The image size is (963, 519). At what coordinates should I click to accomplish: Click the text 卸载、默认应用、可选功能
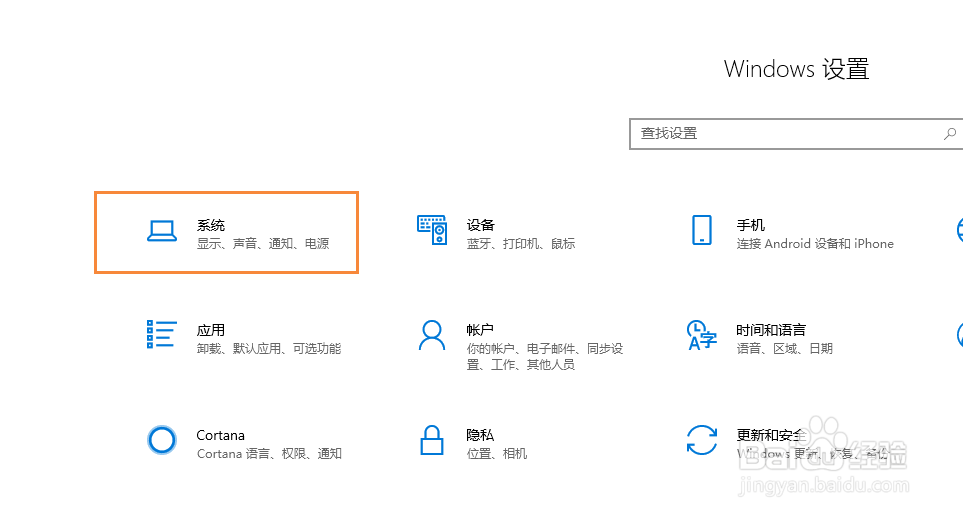click(269, 349)
